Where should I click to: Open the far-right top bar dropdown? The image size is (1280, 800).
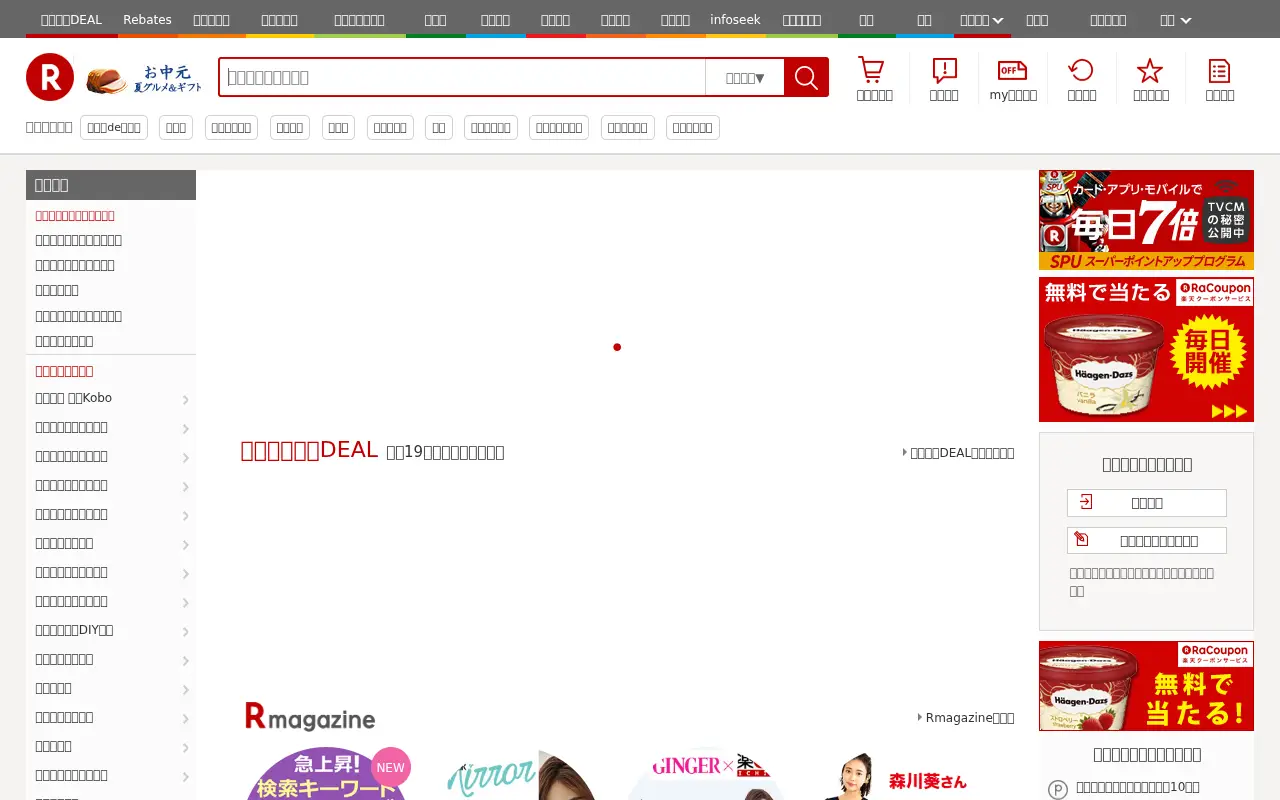(1176, 20)
